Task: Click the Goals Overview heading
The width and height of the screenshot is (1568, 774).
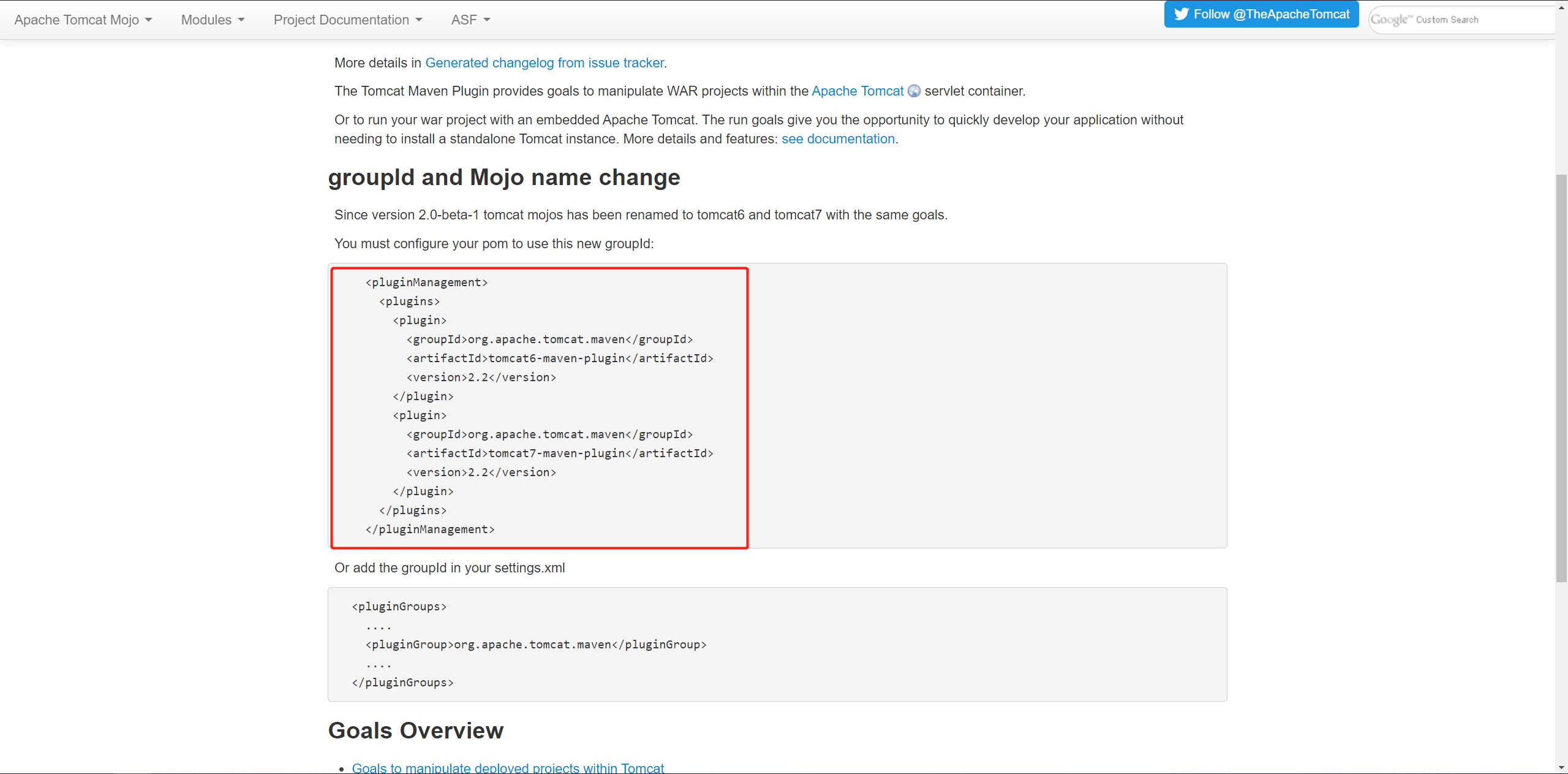Action: 415,730
